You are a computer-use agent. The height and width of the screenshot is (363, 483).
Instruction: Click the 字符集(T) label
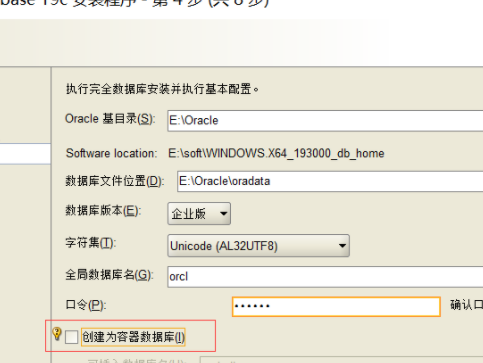tap(90, 243)
